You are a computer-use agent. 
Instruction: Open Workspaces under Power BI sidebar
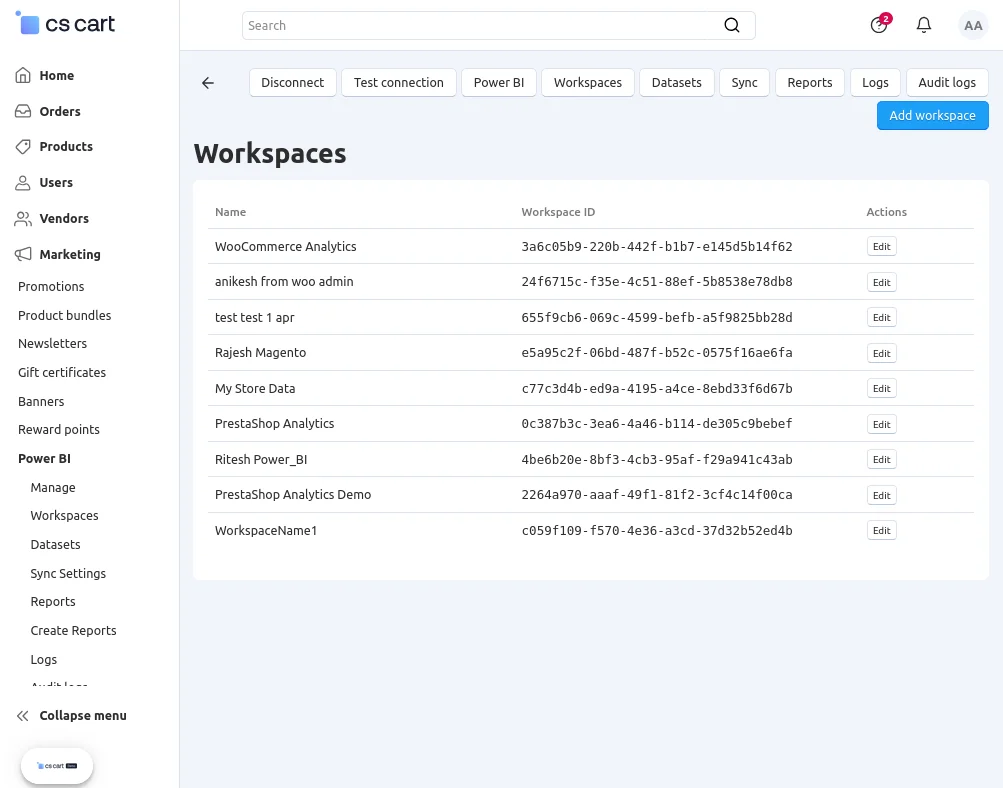(x=65, y=516)
